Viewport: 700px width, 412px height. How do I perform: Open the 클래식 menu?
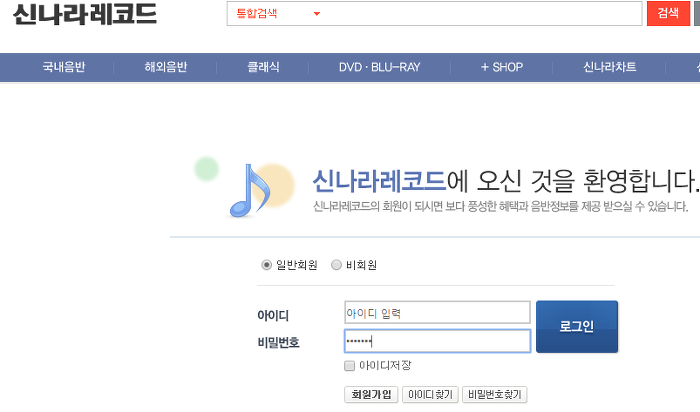coord(263,67)
